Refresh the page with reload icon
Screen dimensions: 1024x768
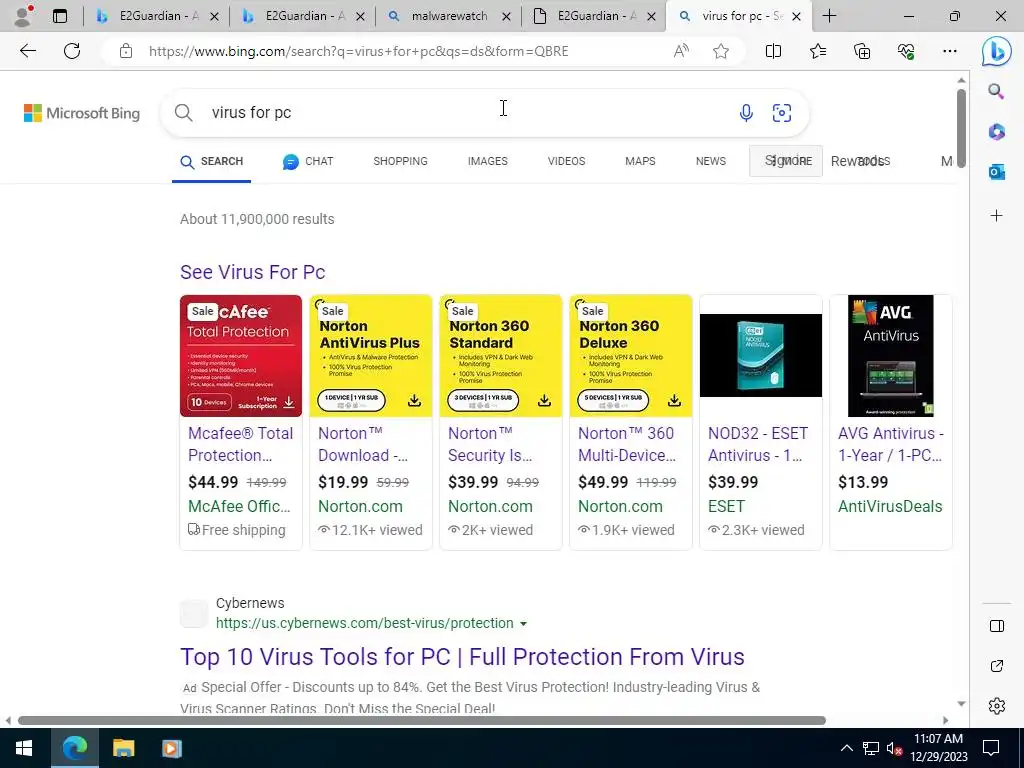point(72,51)
